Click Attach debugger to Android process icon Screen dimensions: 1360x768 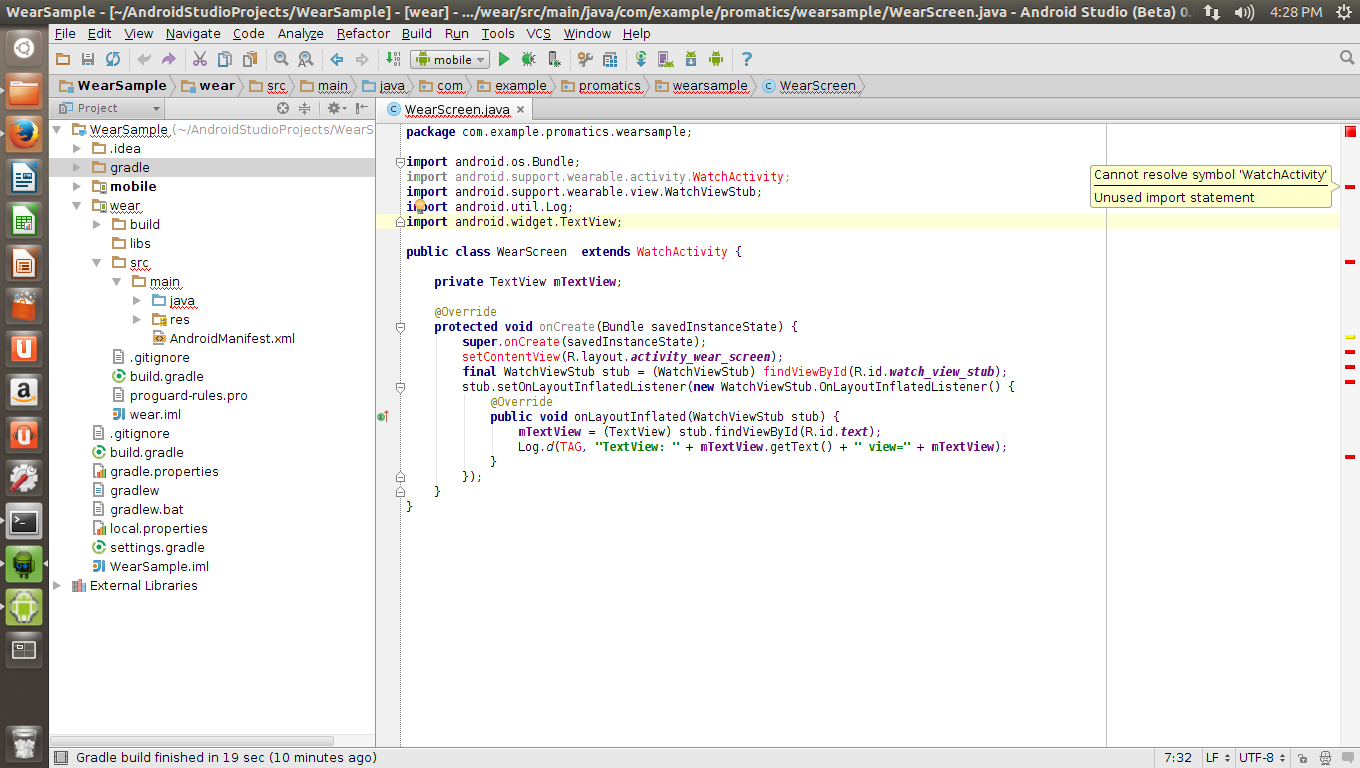click(553, 60)
